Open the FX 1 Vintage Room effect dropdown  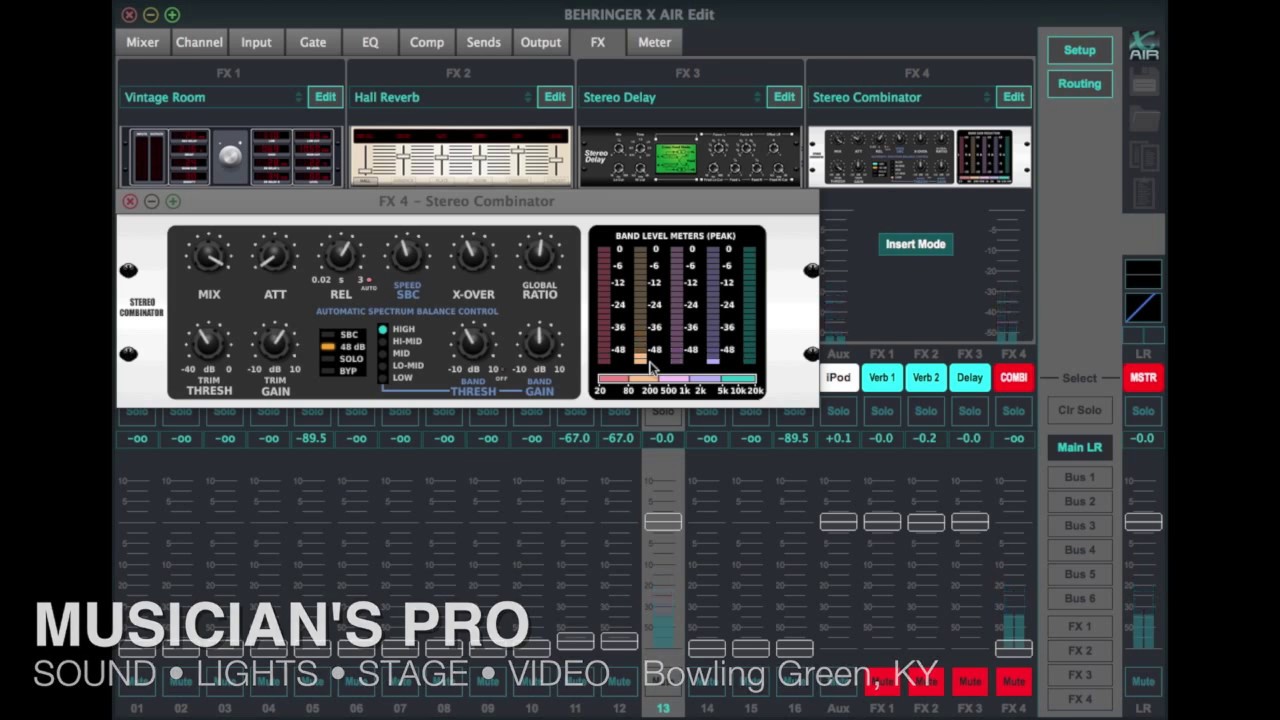click(x=213, y=97)
